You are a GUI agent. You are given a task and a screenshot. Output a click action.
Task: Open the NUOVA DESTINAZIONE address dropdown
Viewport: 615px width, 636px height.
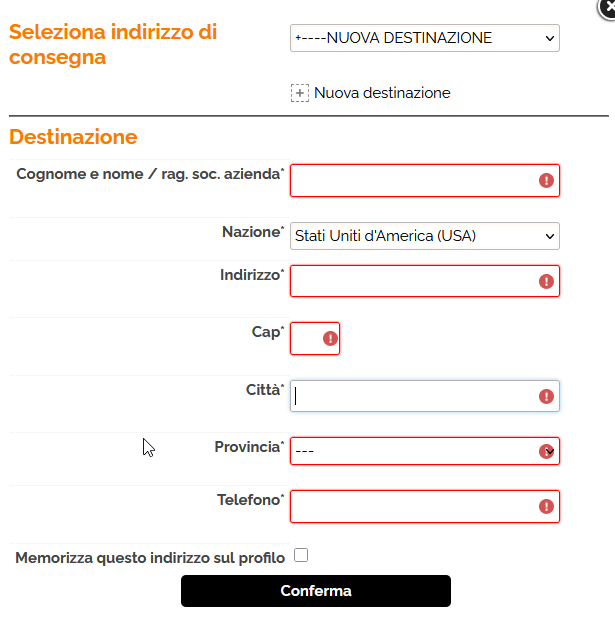click(x=424, y=38)
